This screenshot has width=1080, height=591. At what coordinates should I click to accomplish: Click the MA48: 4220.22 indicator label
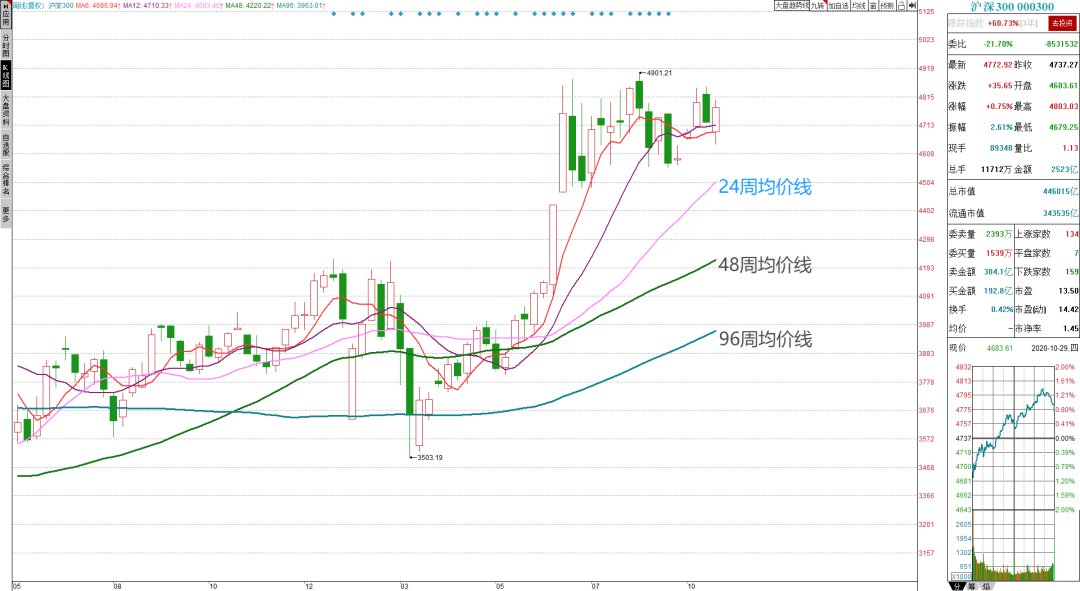249,6
